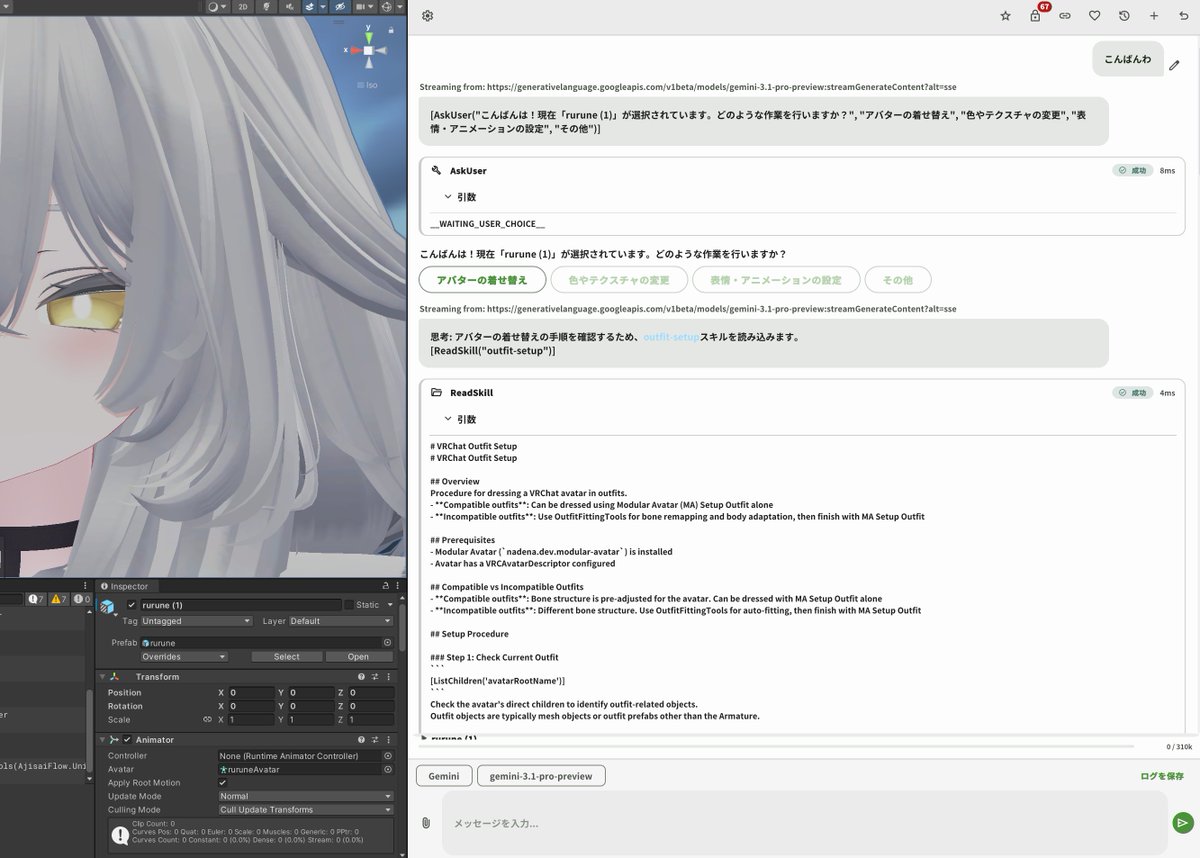
Task: Toggle Animator component enabled checkbox
Action: tap(127, 740)
